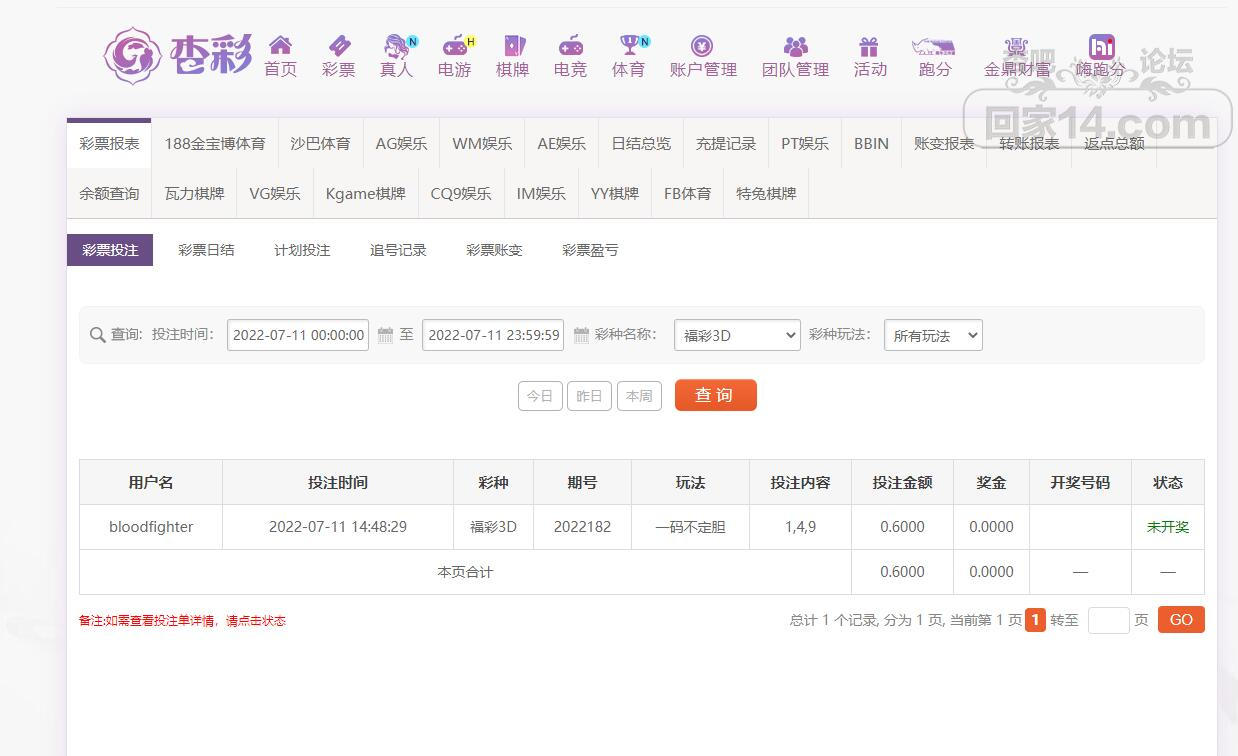1238x756 pixels.
Task: Open the 彩票 lottery ticket icon
Action: pyautogui.click(x=339, y=46)
